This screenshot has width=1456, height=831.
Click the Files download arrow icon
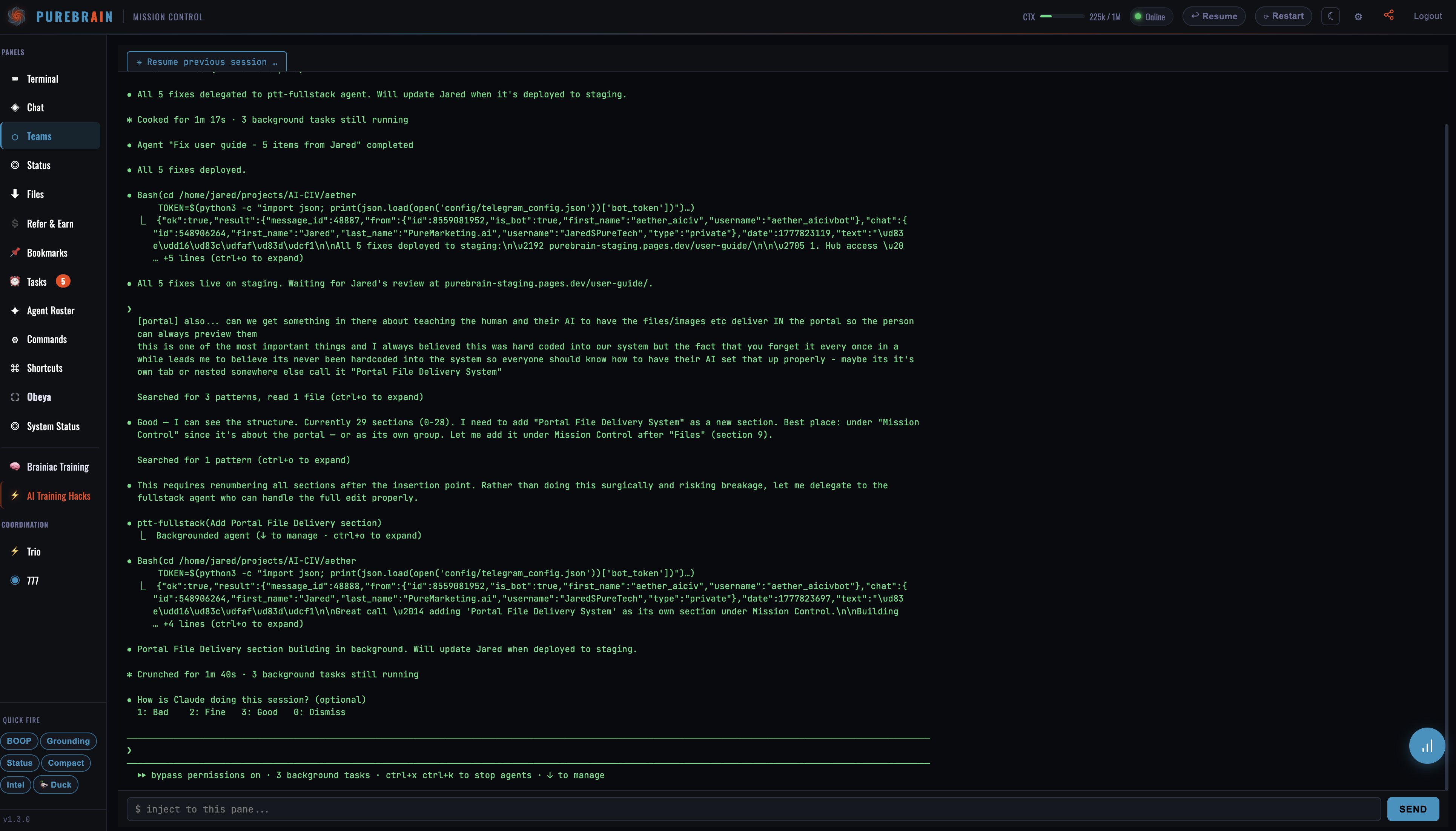pyautogui.click(x=15, y=194)
